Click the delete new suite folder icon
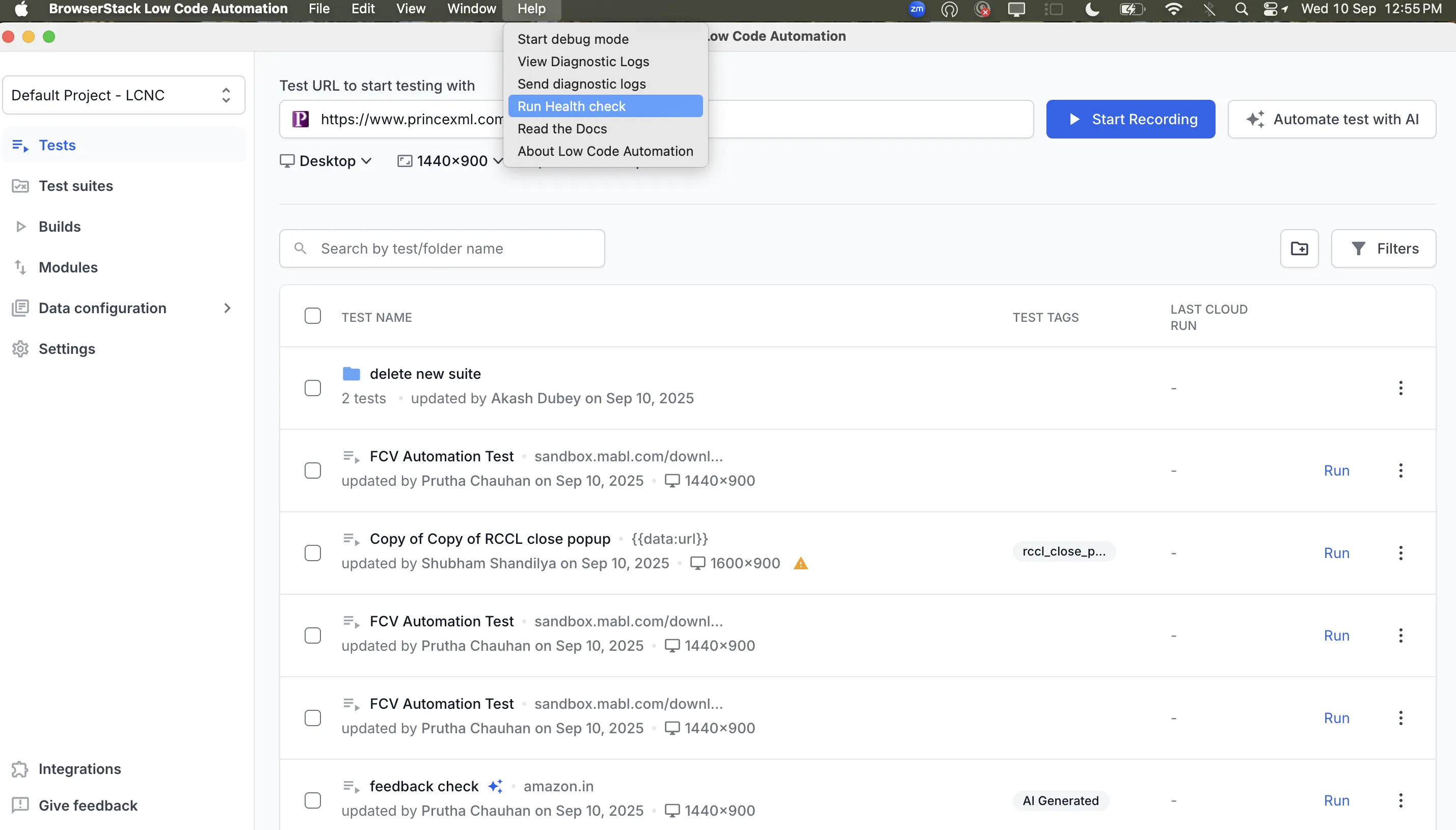The width and height of the screenshot is (1456, 830). coord(352,373)
